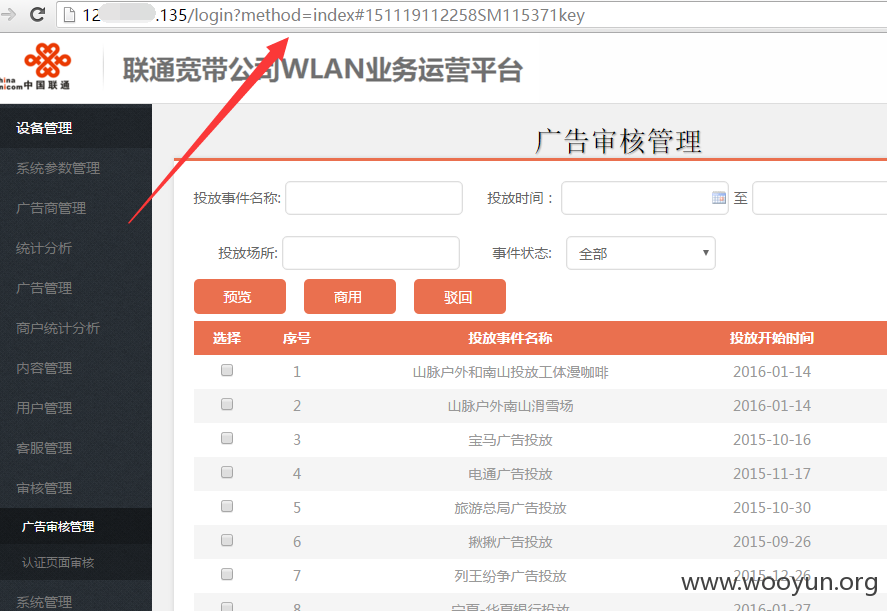Focus the 投放时间 start date field
The height and width of the screenshot is (611, 887).
[x=644, y=198]
